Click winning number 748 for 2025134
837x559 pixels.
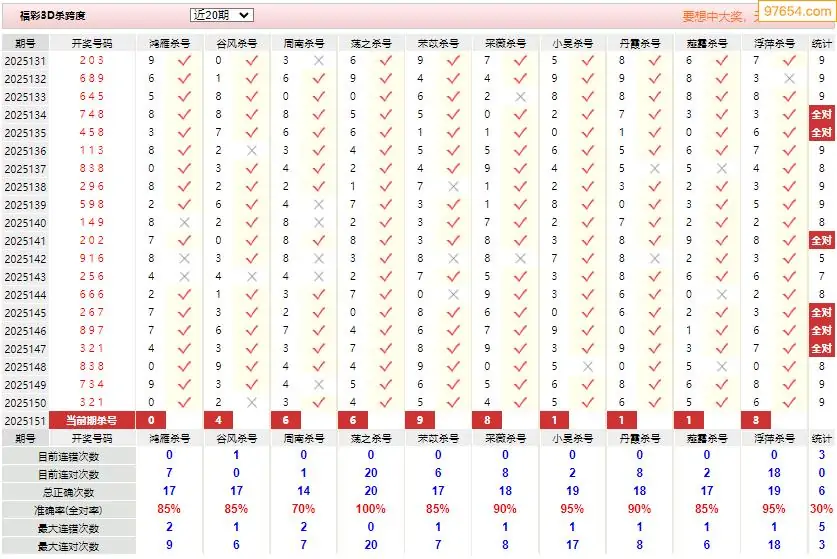(x=92, y=114)
